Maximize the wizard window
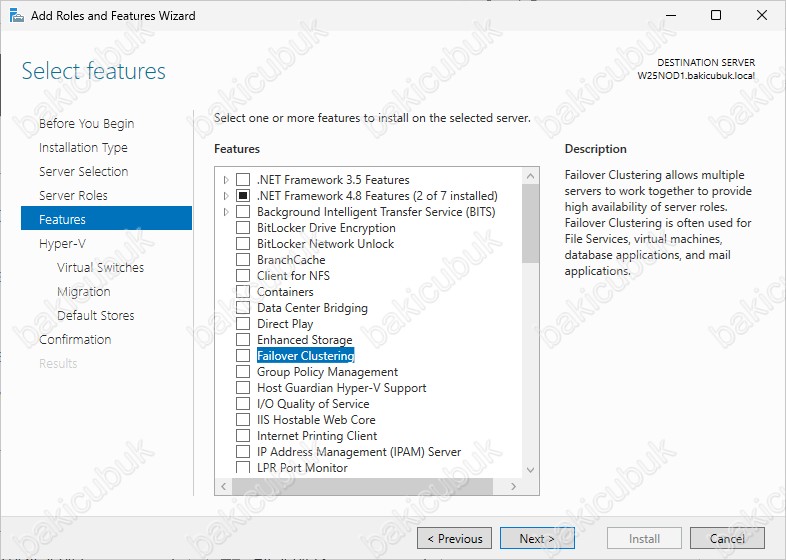The image size is (786, 560). point(716,15)
